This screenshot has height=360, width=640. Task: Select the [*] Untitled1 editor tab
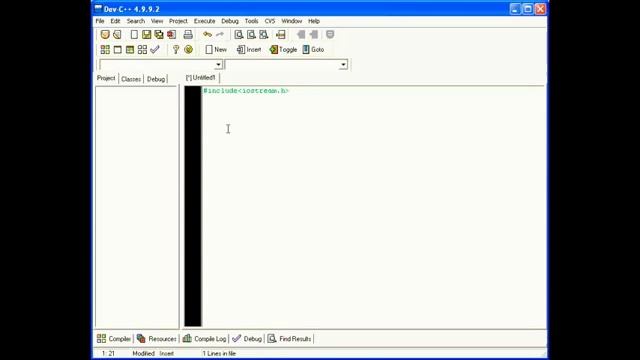(x=200, y=78)
